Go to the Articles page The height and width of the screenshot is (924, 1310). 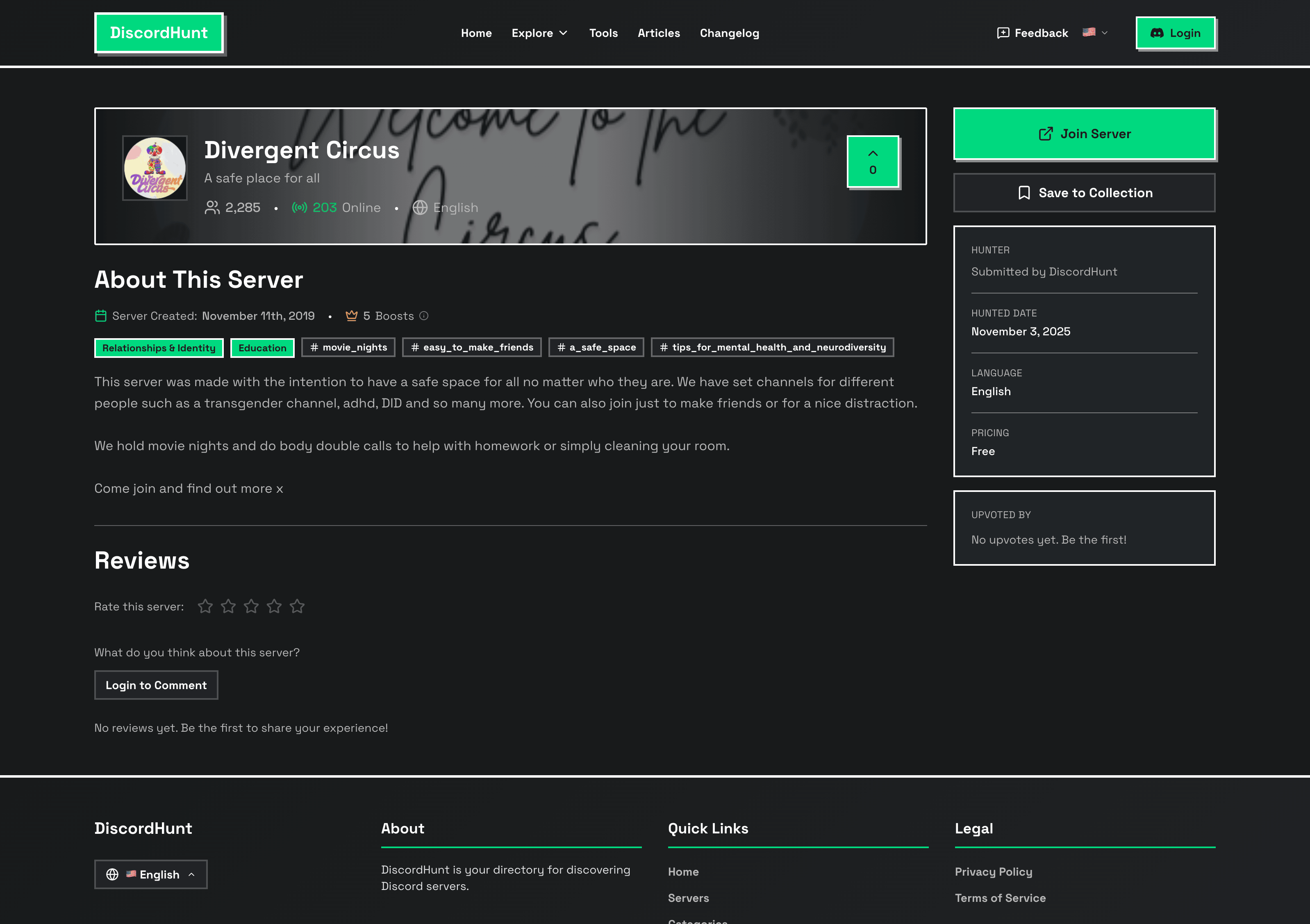tap(659, 32)
